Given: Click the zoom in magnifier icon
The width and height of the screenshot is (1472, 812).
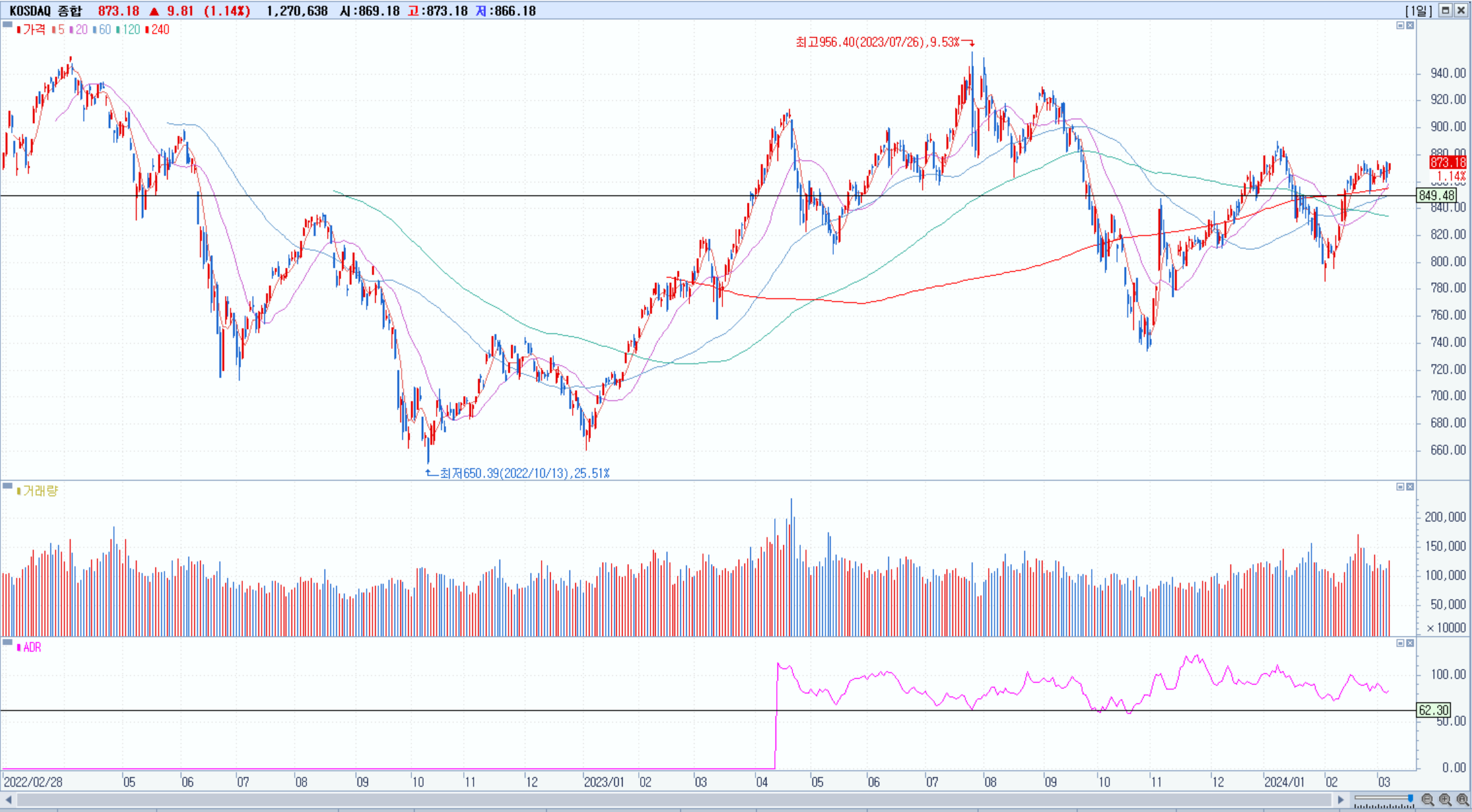Looking at the screenshot, I should (1445, 800).
